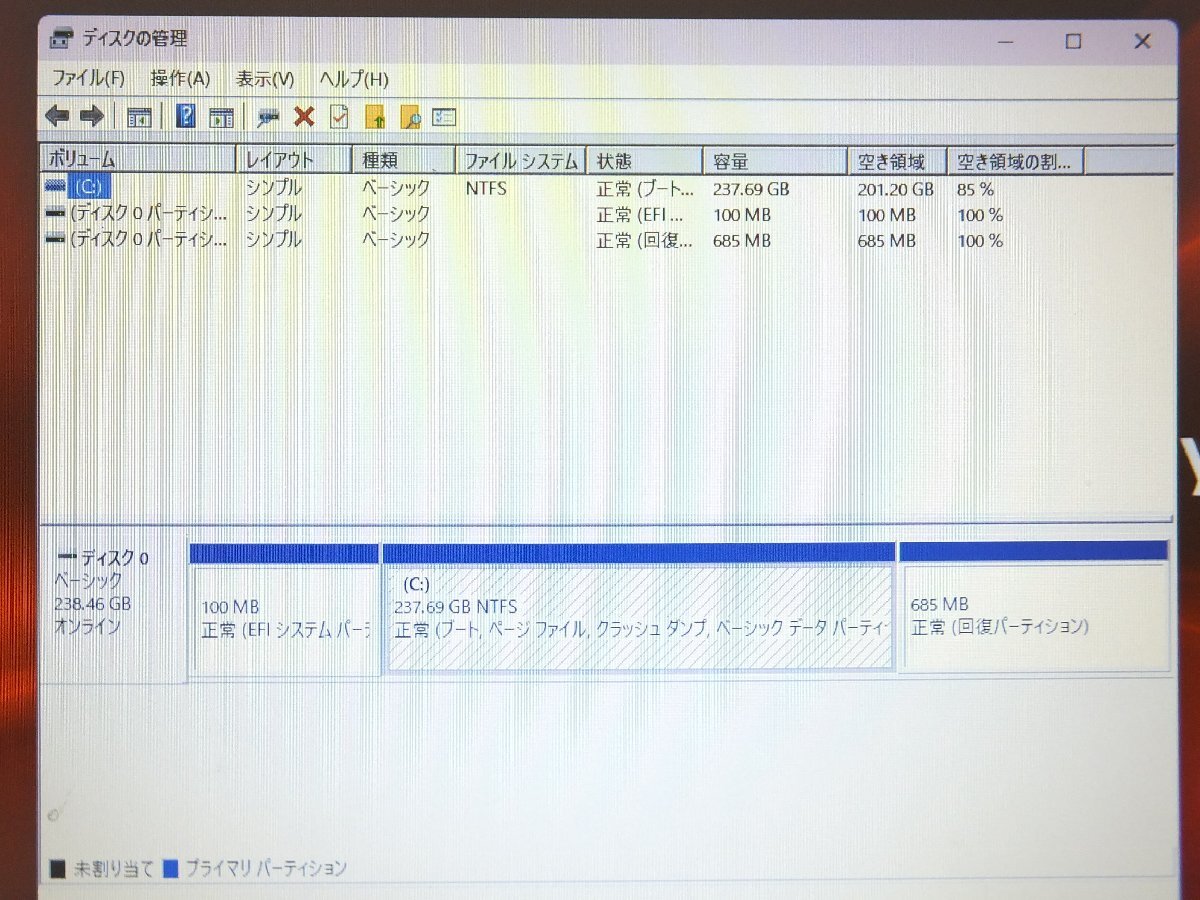Toggle the action pane toolbar icon

pyautogui.click(x=221, y=117)
